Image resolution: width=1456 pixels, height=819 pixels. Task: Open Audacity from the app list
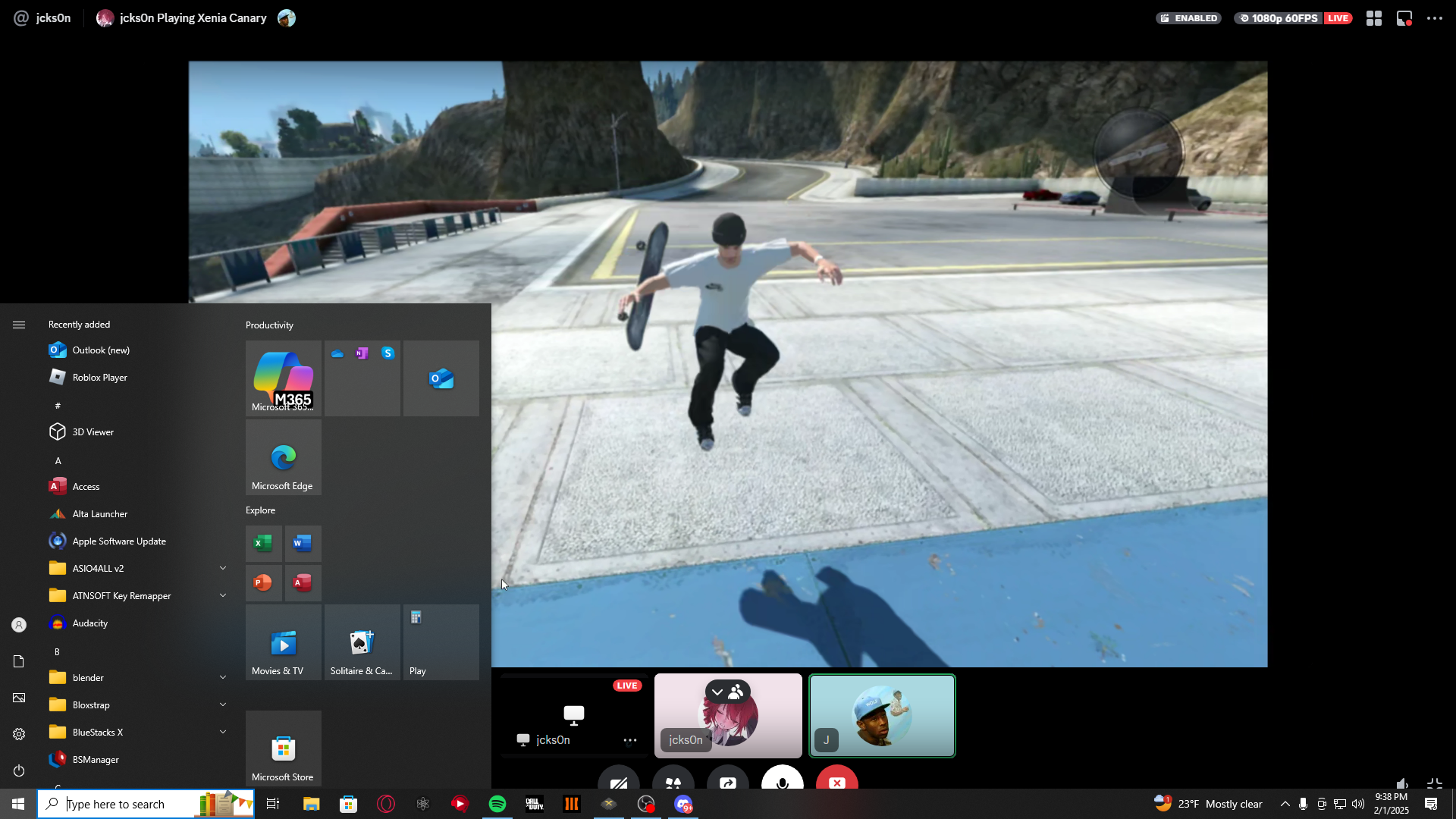pyautogui.click(x=89, y=623)
